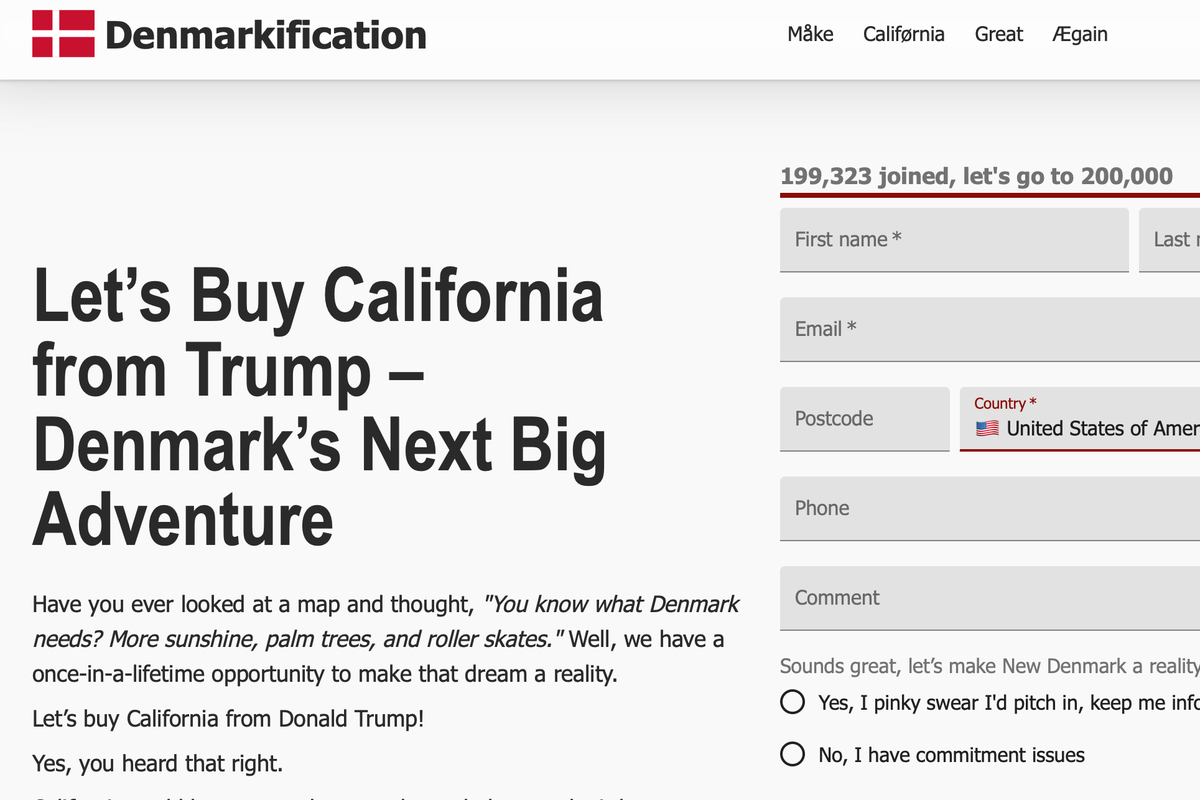Choose "No, I have commitment issues" radio
The image size is (1200, 800).
pyautogui.click(x=793, y=754)
